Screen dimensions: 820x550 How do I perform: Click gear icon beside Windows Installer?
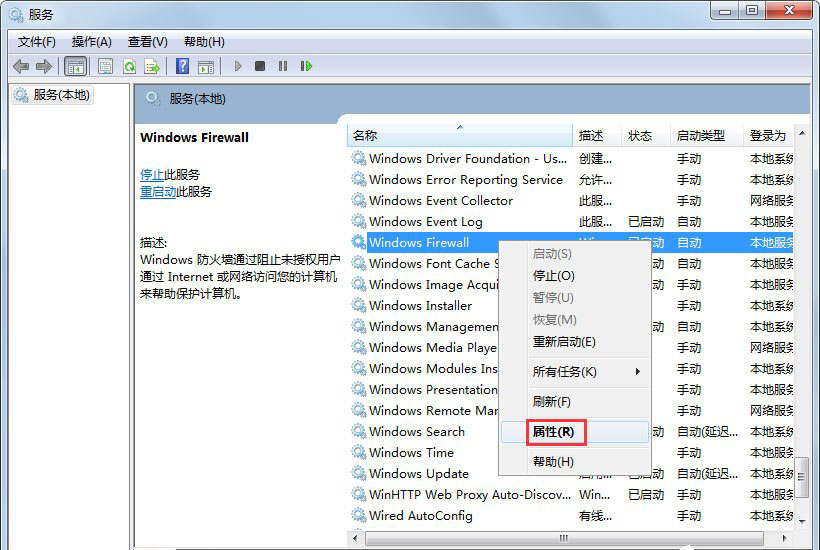point(358,305)
